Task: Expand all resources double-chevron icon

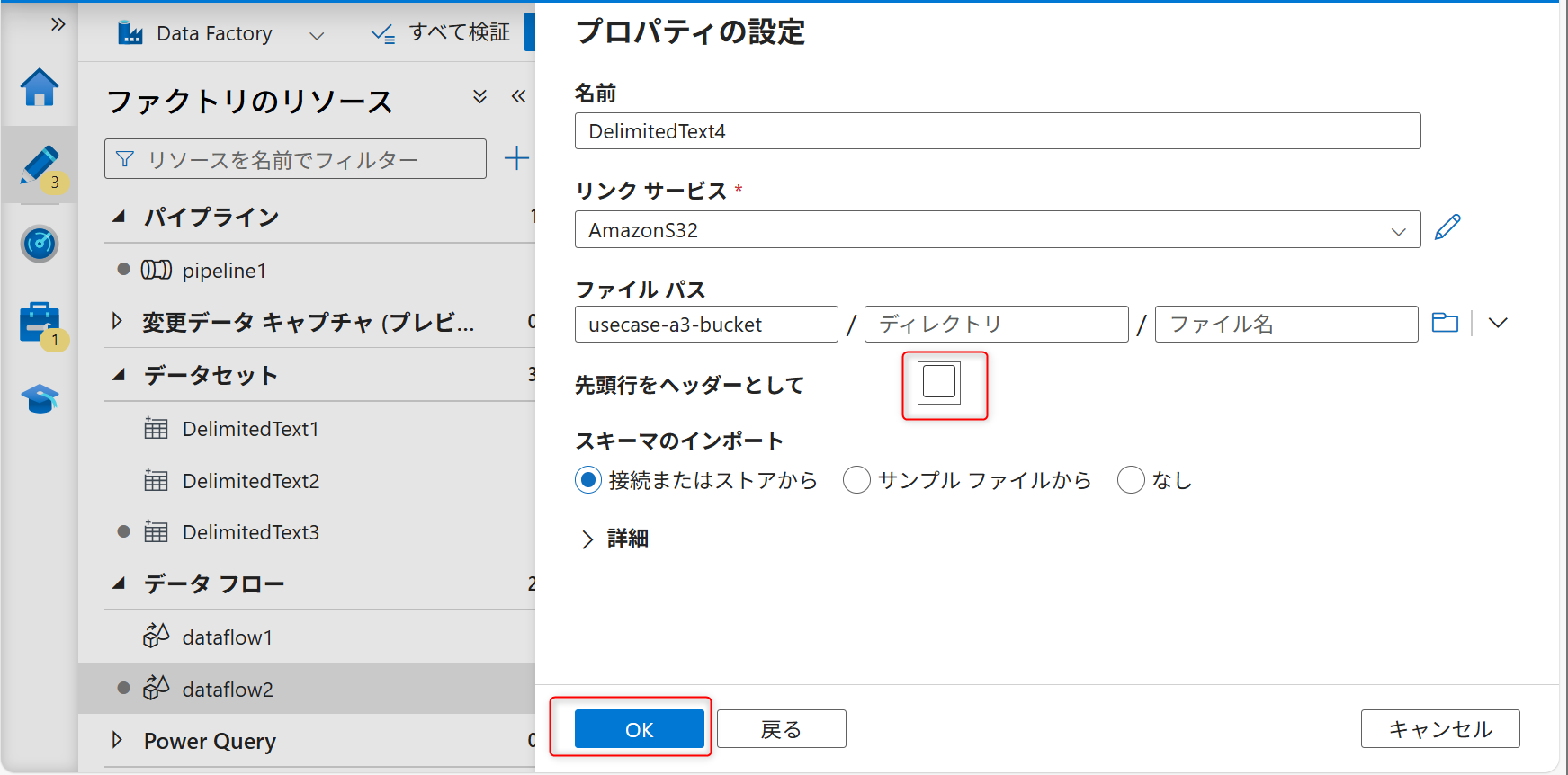Action: (479, 96)
